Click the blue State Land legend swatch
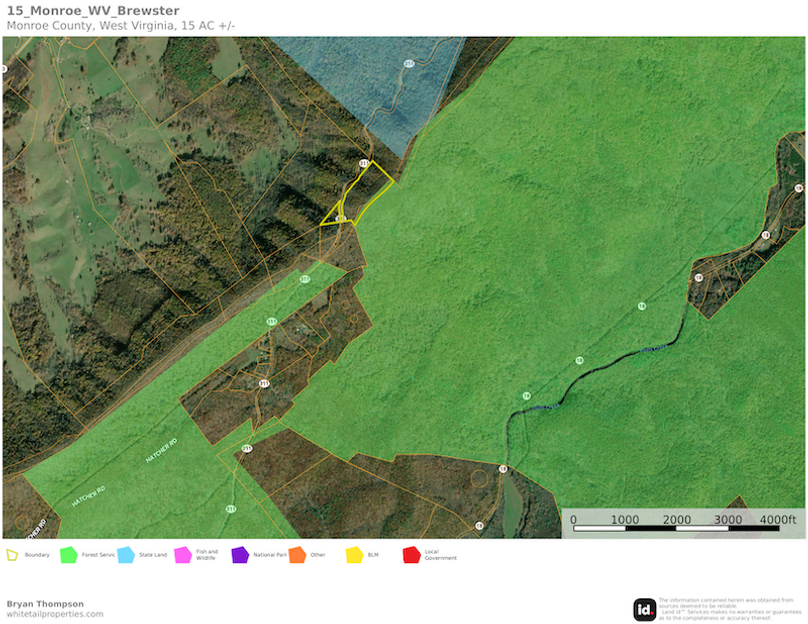Image resolution: width=808 pixels, height=624 pixels. point(125,554)
